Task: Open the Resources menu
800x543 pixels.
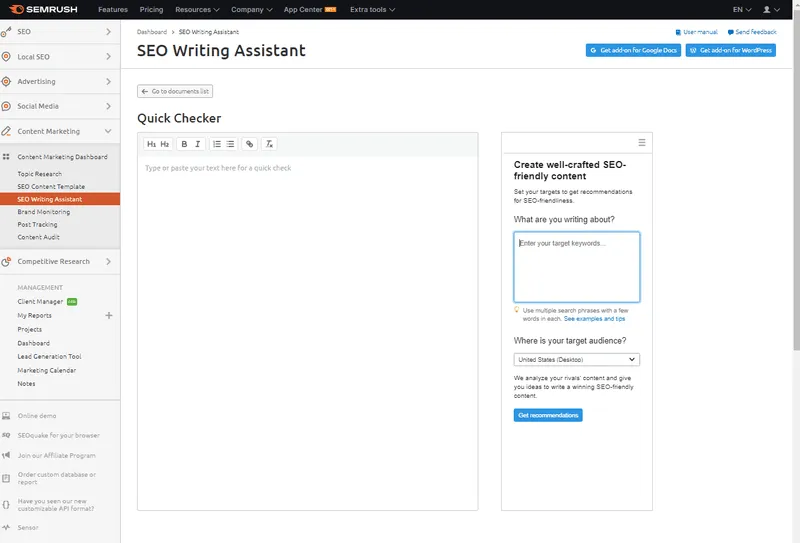Action: pyautogui.click(x=197, y=9)
